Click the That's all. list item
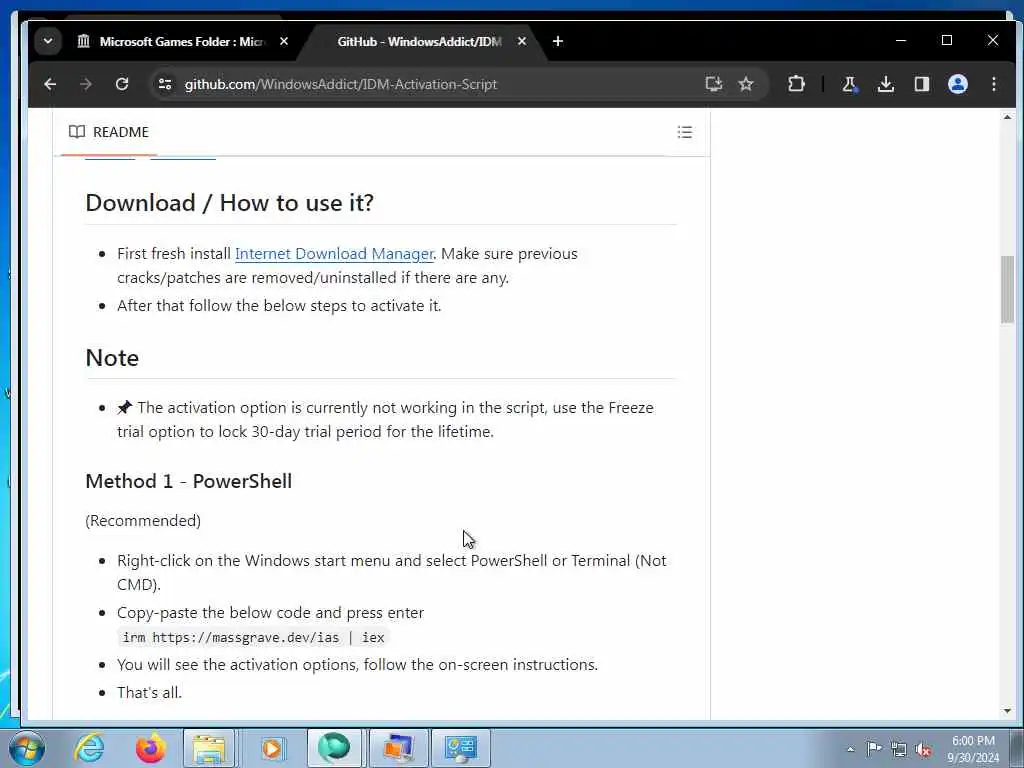Image resolution: width=1024 pixels, height=768 pixels. pyautogui.click(x=150, y=693)
